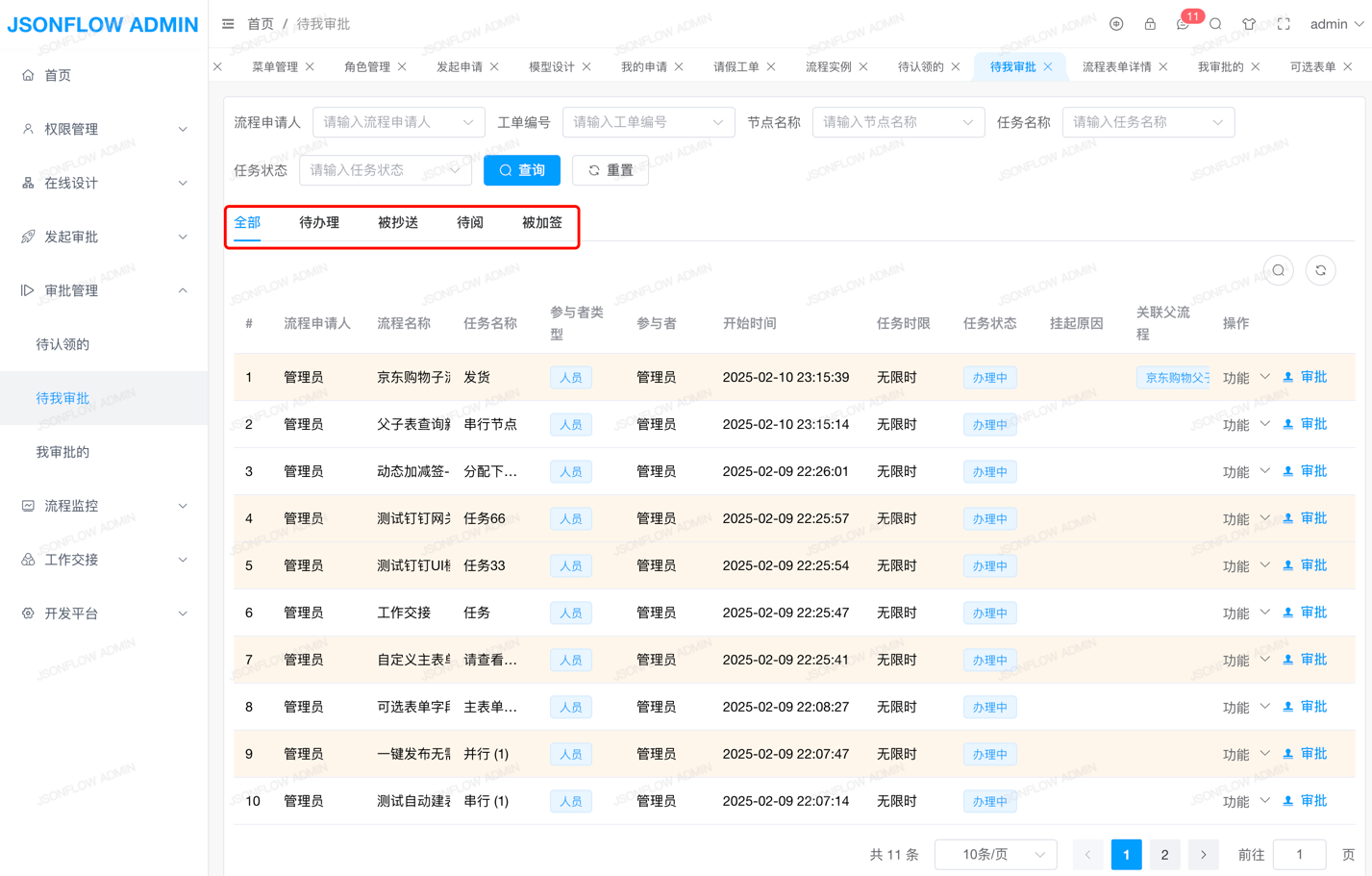Click the 查询 button

click(x=521, y=170)
